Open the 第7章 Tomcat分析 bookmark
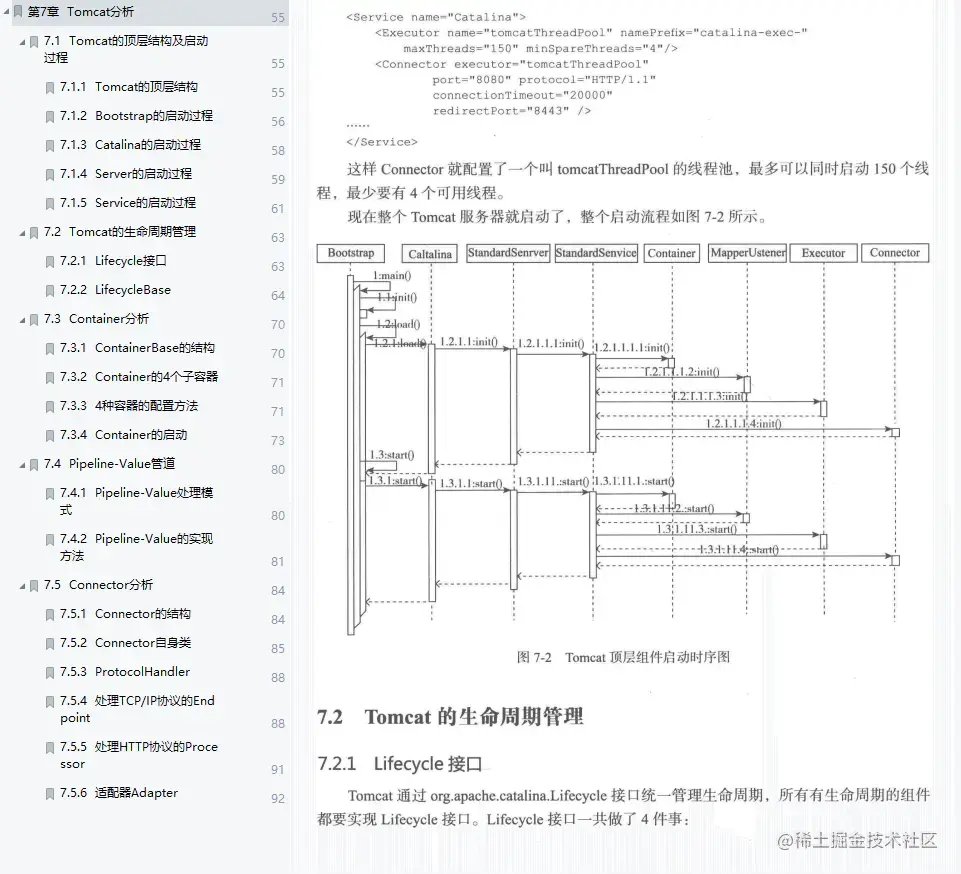The width and height of the screenshot is (961, 874). (81, 12)
